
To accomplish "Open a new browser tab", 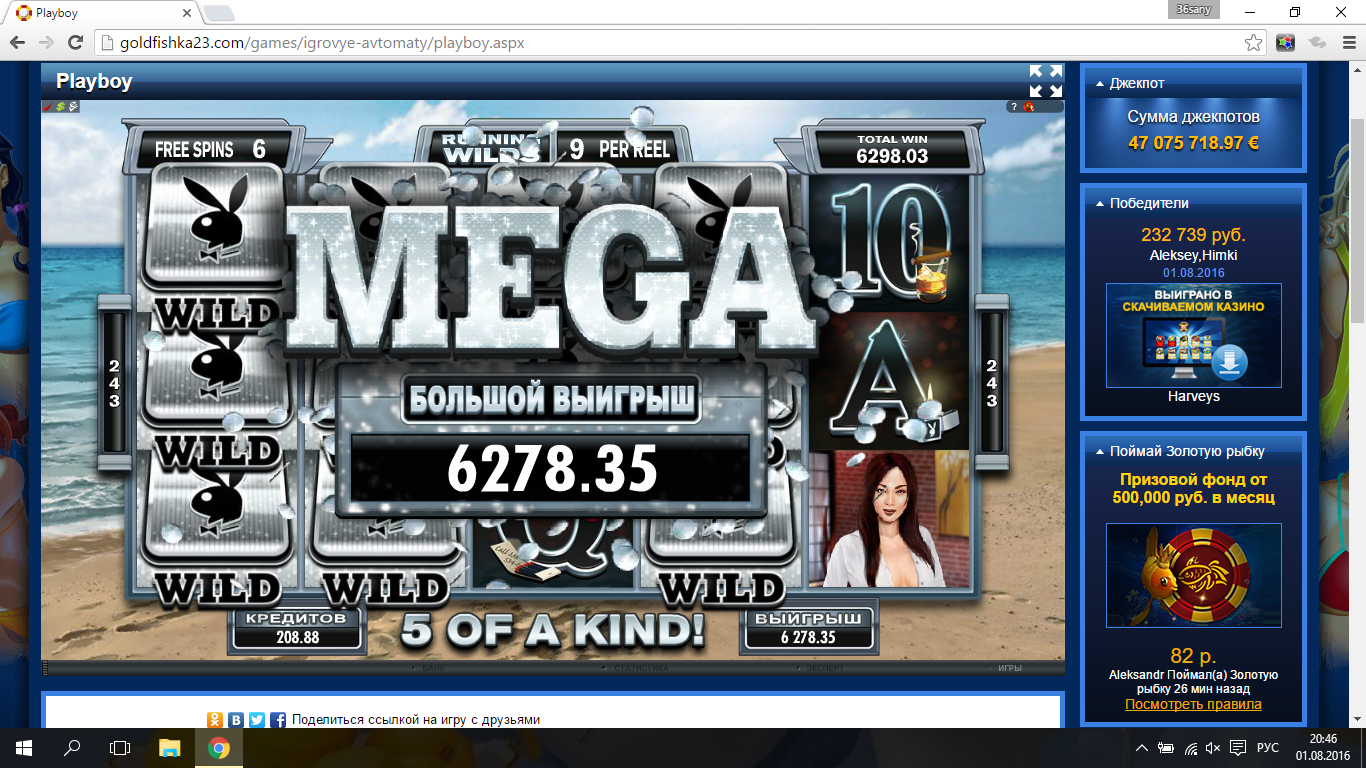I will 219,14.
